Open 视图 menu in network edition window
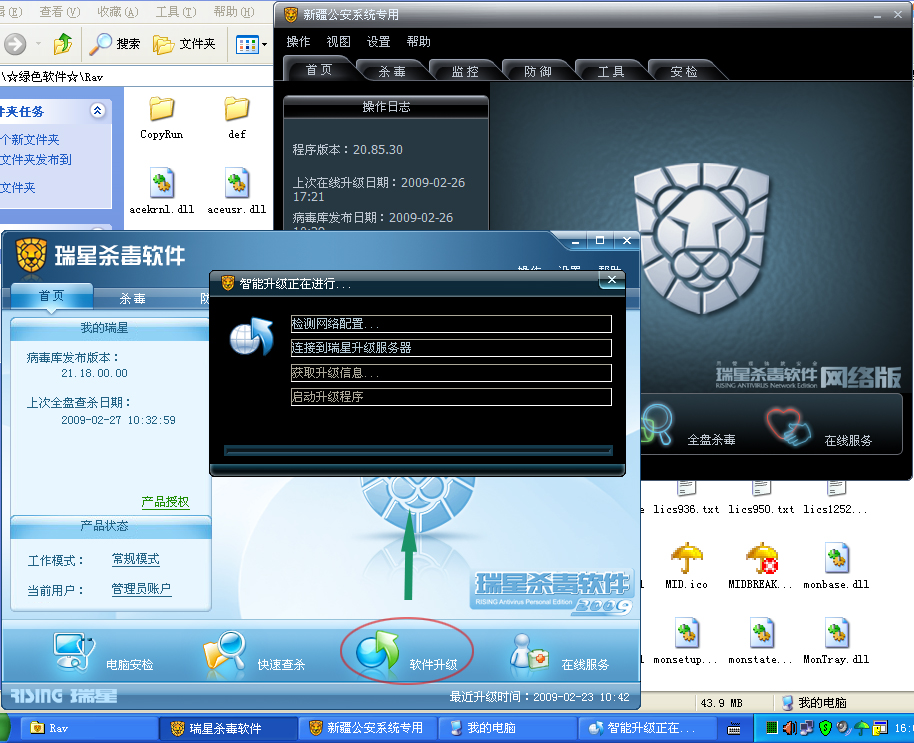The height and width of the screenshot is (743, 914). (x=338, y=41)
